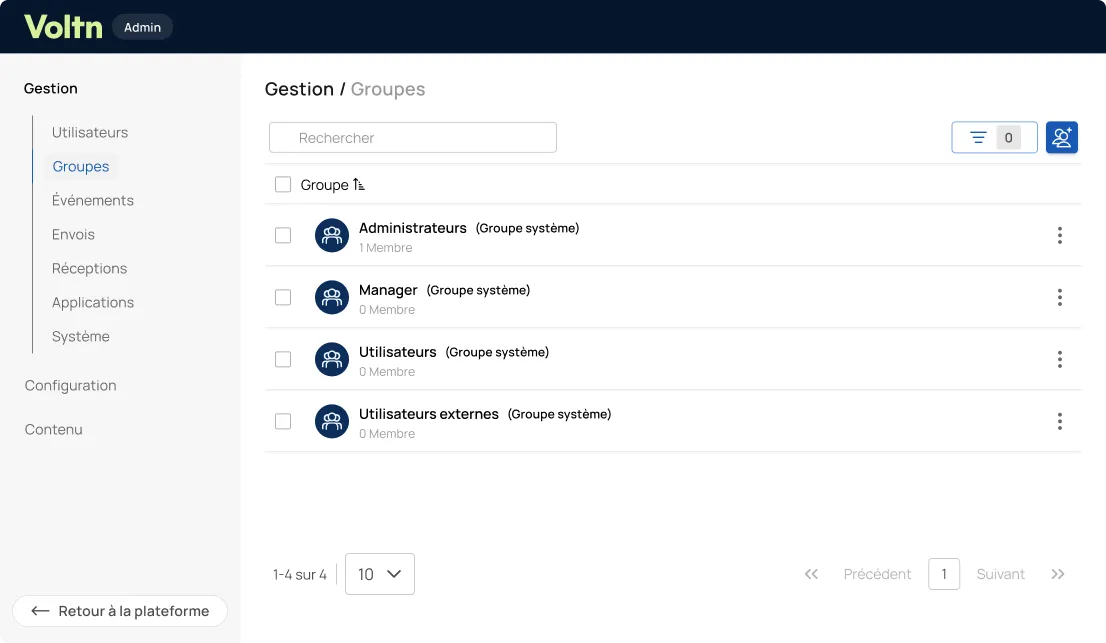Open the filter icon button showing 0

coord(994,137)
